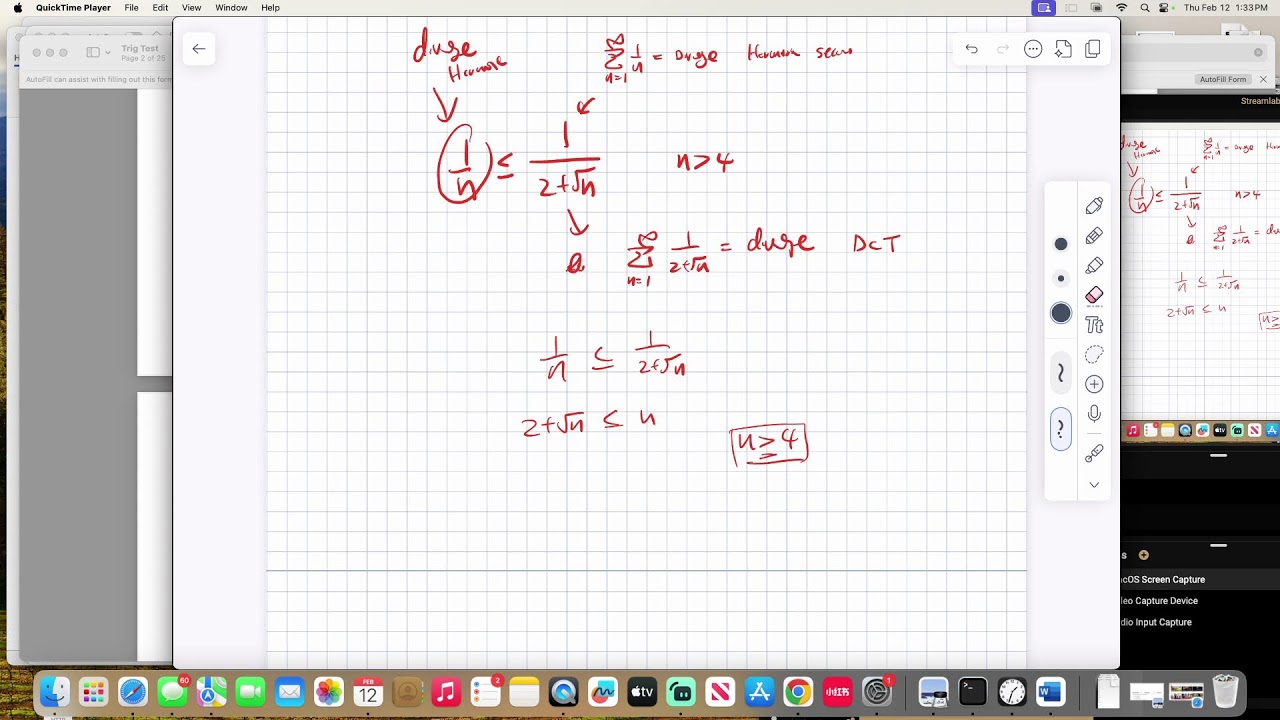Open Google Chrome from the Dock
1280x720 pixels.
798,692
